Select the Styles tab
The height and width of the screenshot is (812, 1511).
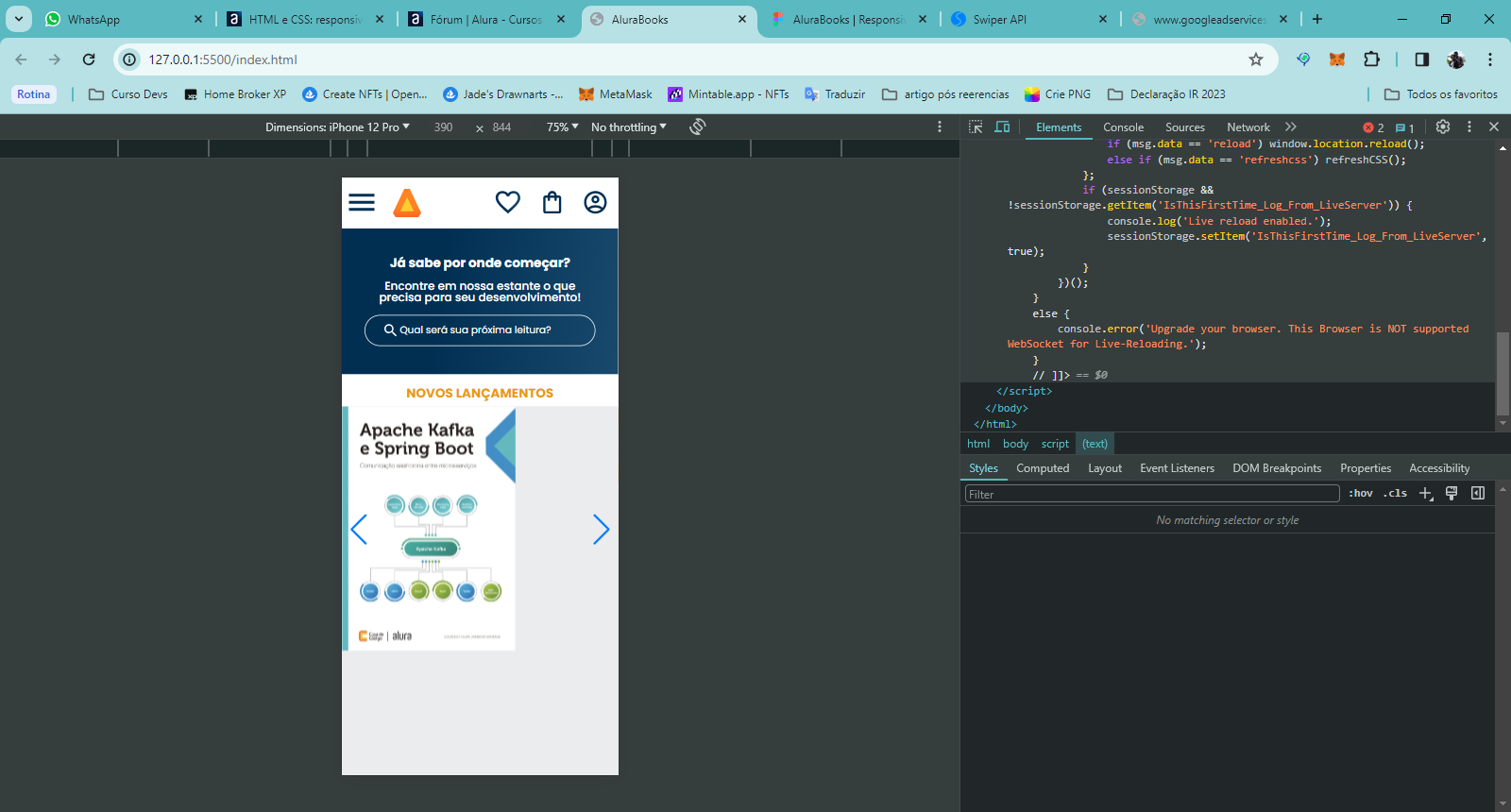(x=983, y=468)
